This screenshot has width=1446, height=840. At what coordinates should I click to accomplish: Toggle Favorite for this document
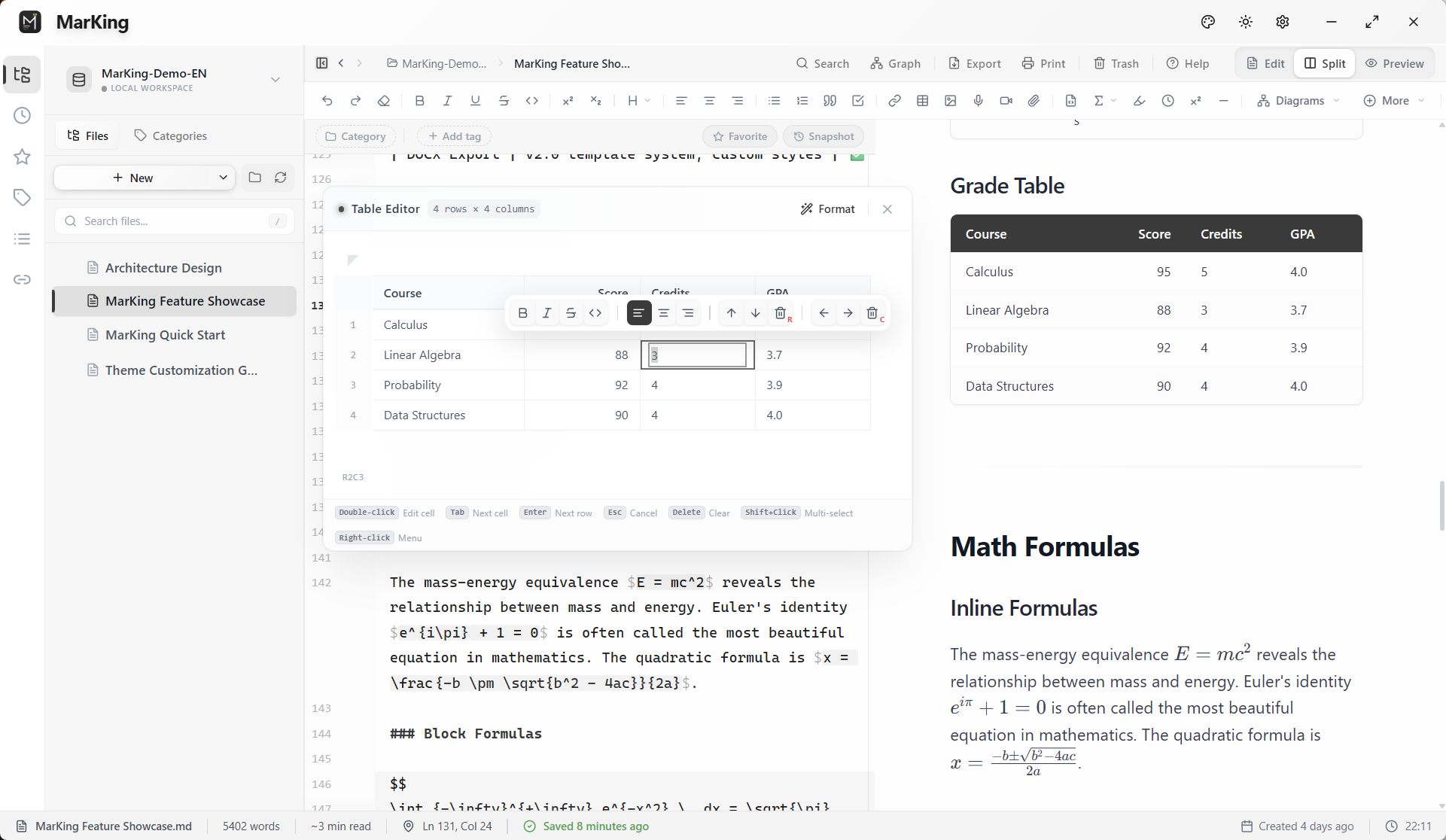740,136
